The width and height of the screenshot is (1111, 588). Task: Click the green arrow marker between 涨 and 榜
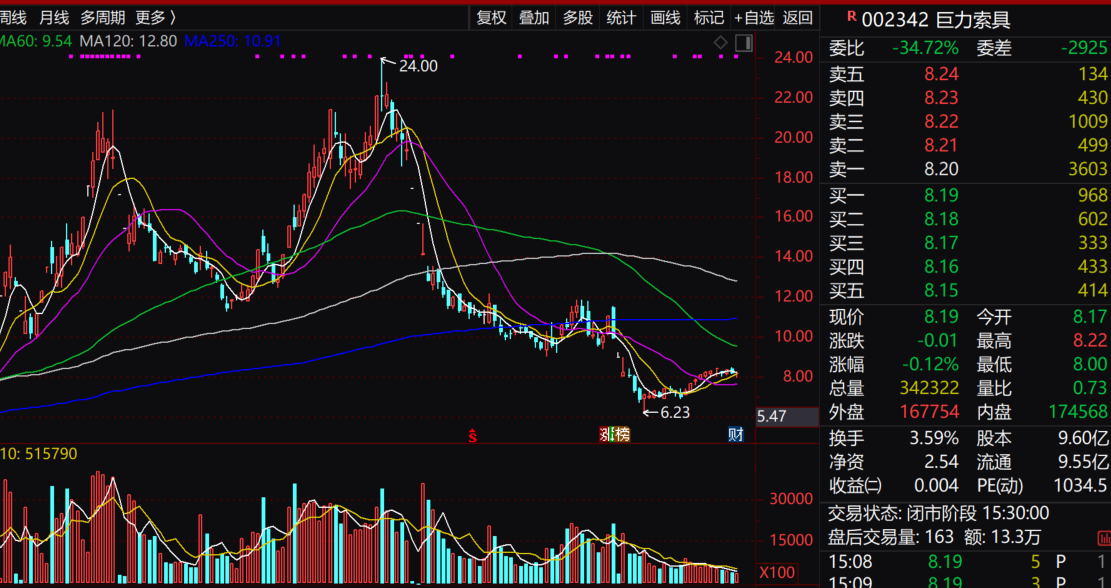click(612, 434)
